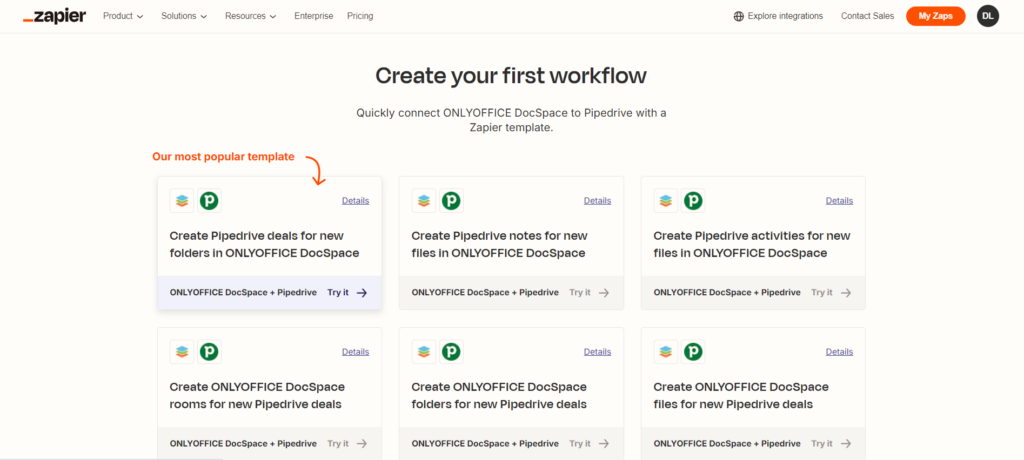Click arrow icon on DocSpace folders card's Try it

604,444
